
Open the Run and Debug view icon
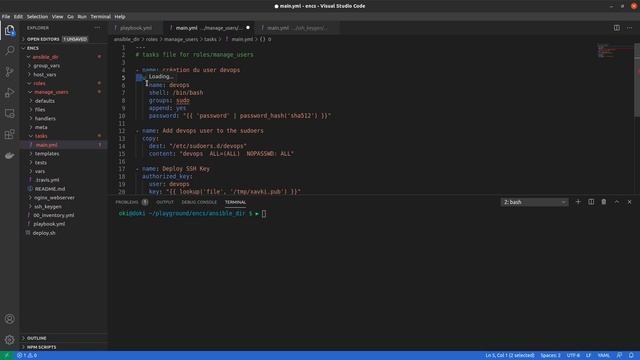9,93
